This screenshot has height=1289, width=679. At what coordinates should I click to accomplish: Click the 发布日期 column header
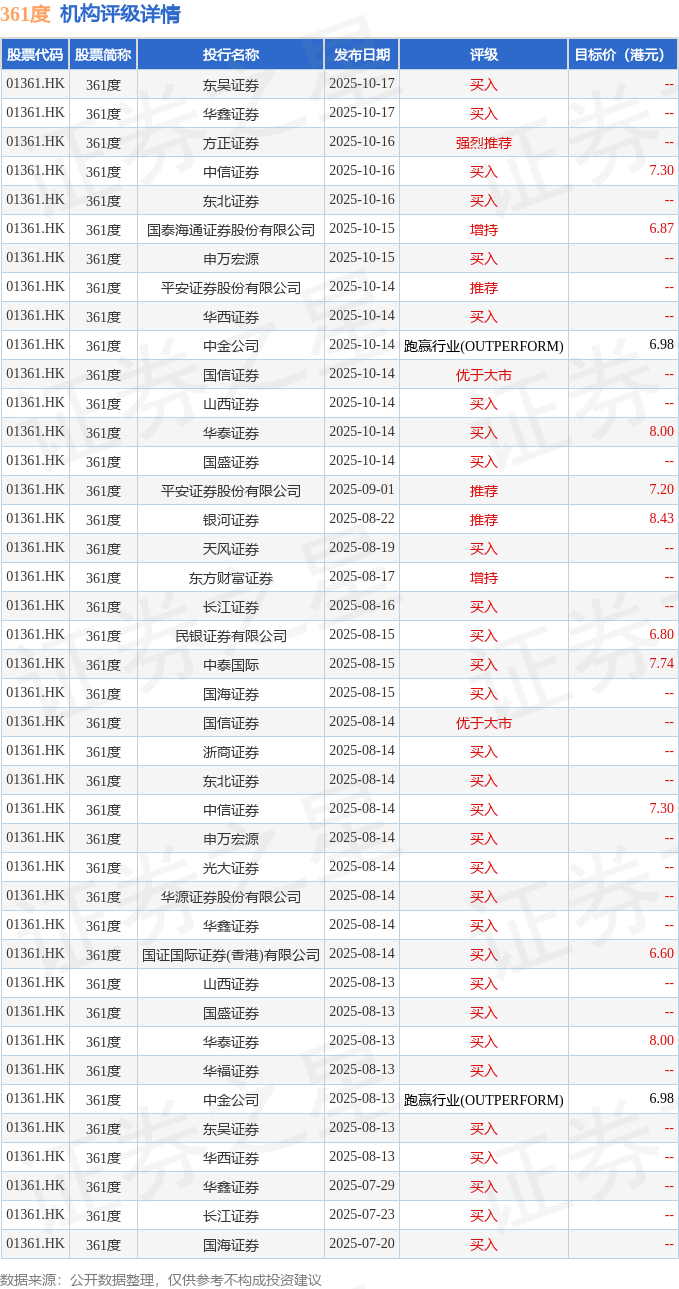[362, 55]
